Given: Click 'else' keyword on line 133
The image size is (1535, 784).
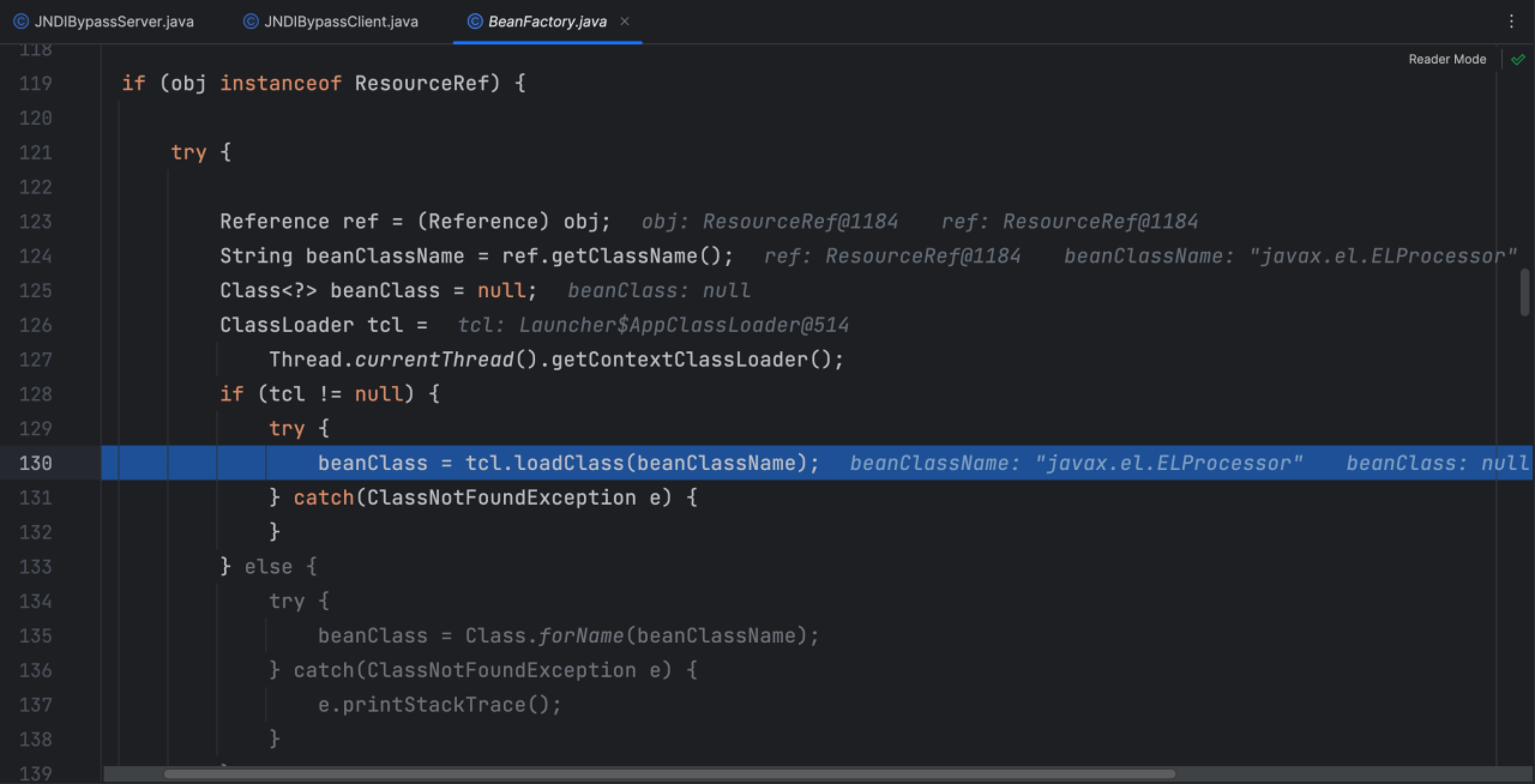Looking at the screenshot, I should (x=268, y=567).
